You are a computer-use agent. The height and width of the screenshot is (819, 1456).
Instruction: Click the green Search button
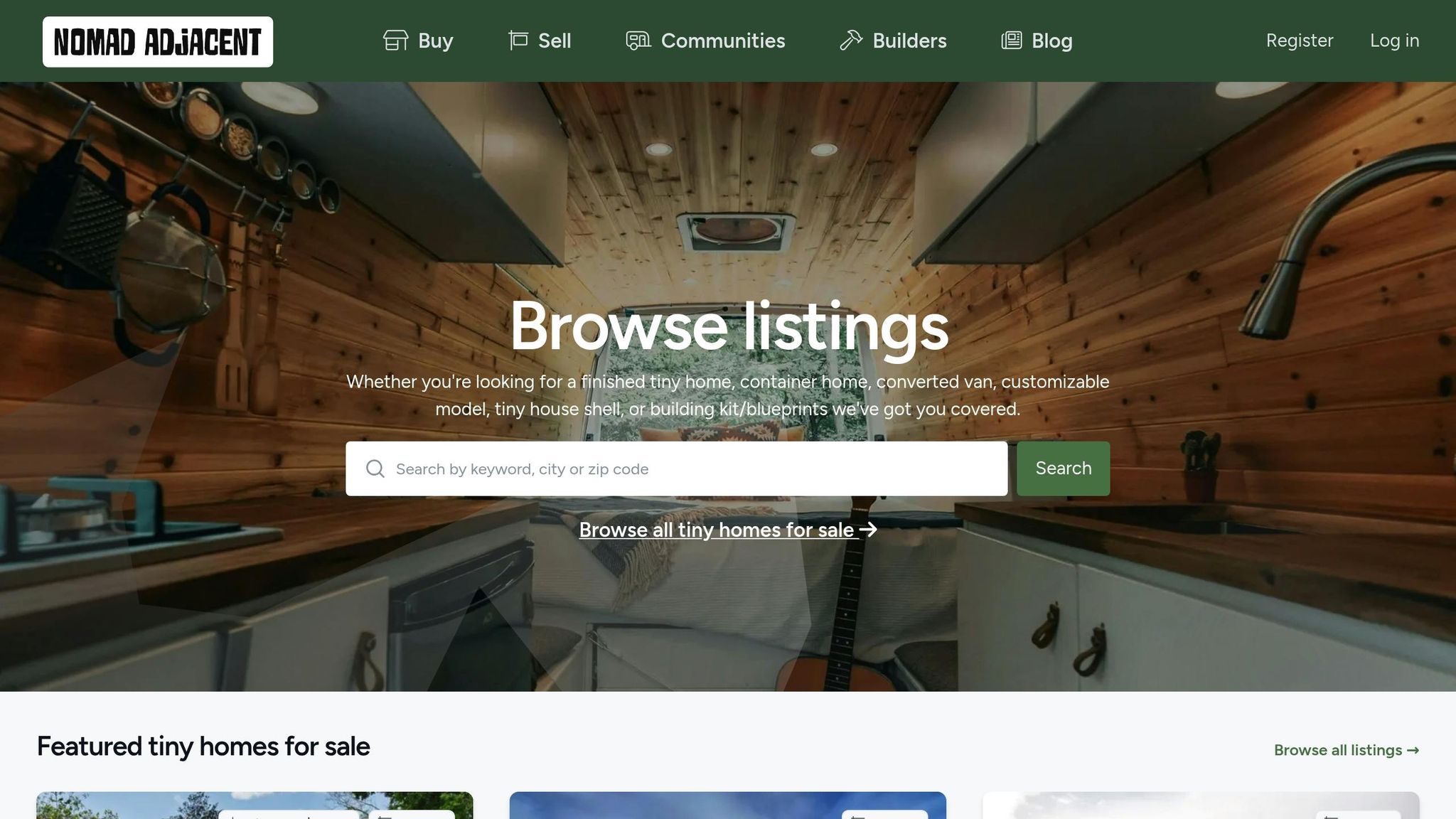point(1063,469)
